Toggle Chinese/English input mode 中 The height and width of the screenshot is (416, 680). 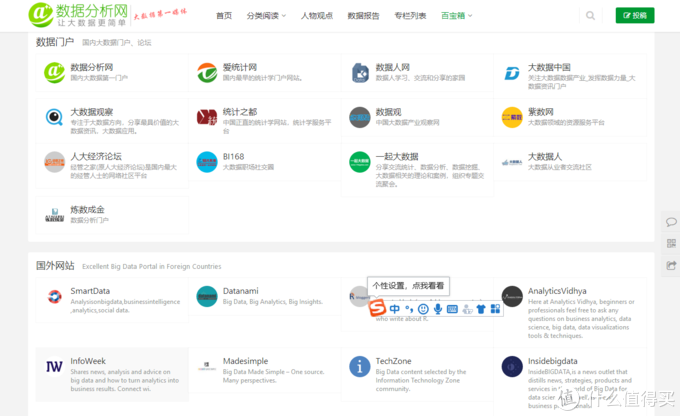pos(395,309)
